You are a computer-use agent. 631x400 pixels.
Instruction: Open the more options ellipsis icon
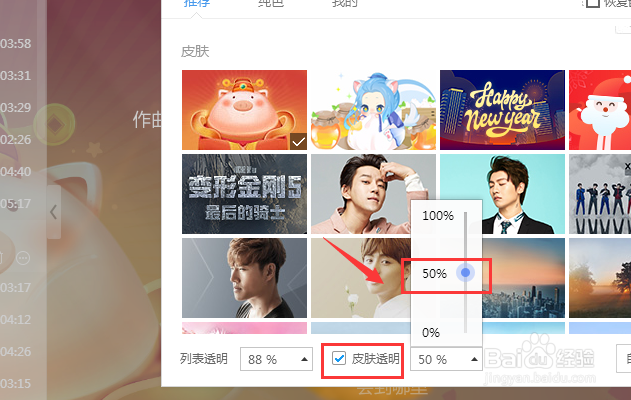(x=23, y=258)
